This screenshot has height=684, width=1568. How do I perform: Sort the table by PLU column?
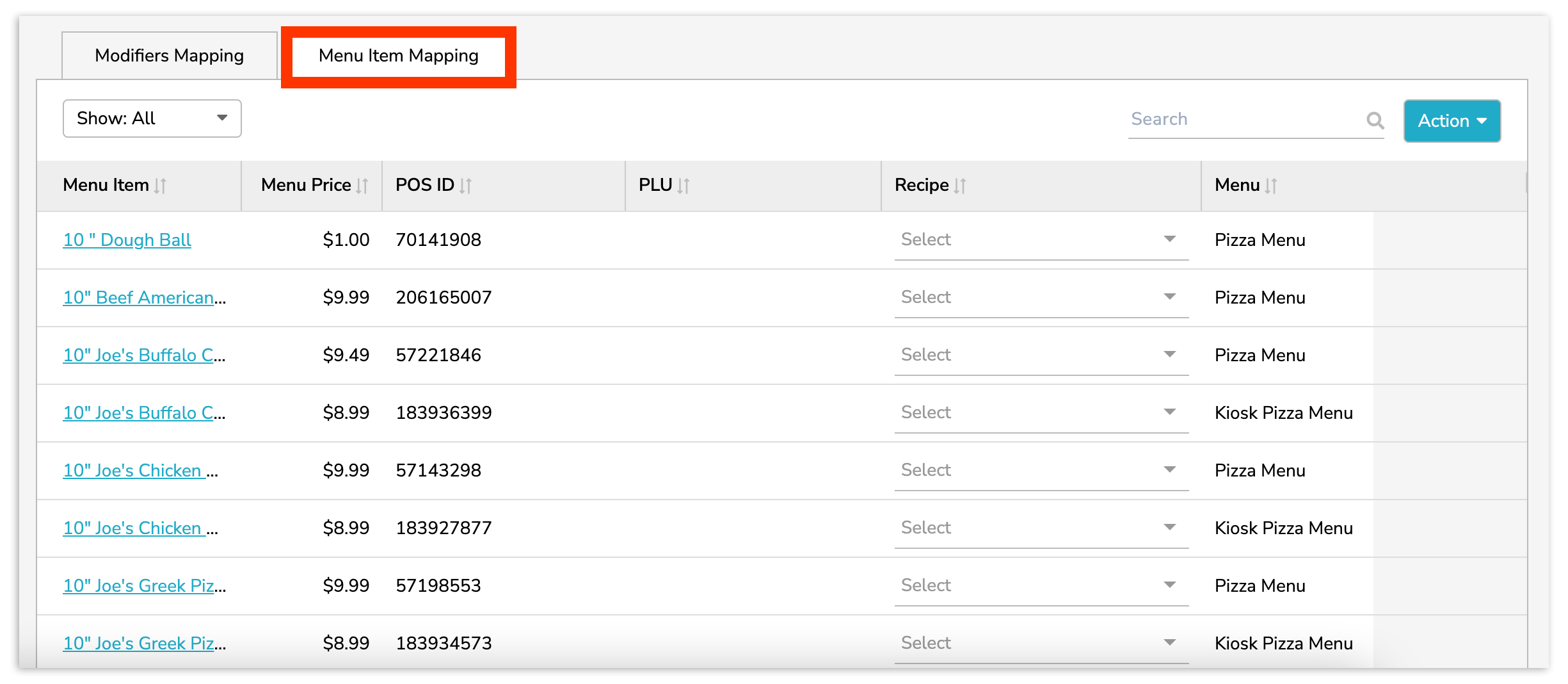pyautogui.click(x=684, y=185)
